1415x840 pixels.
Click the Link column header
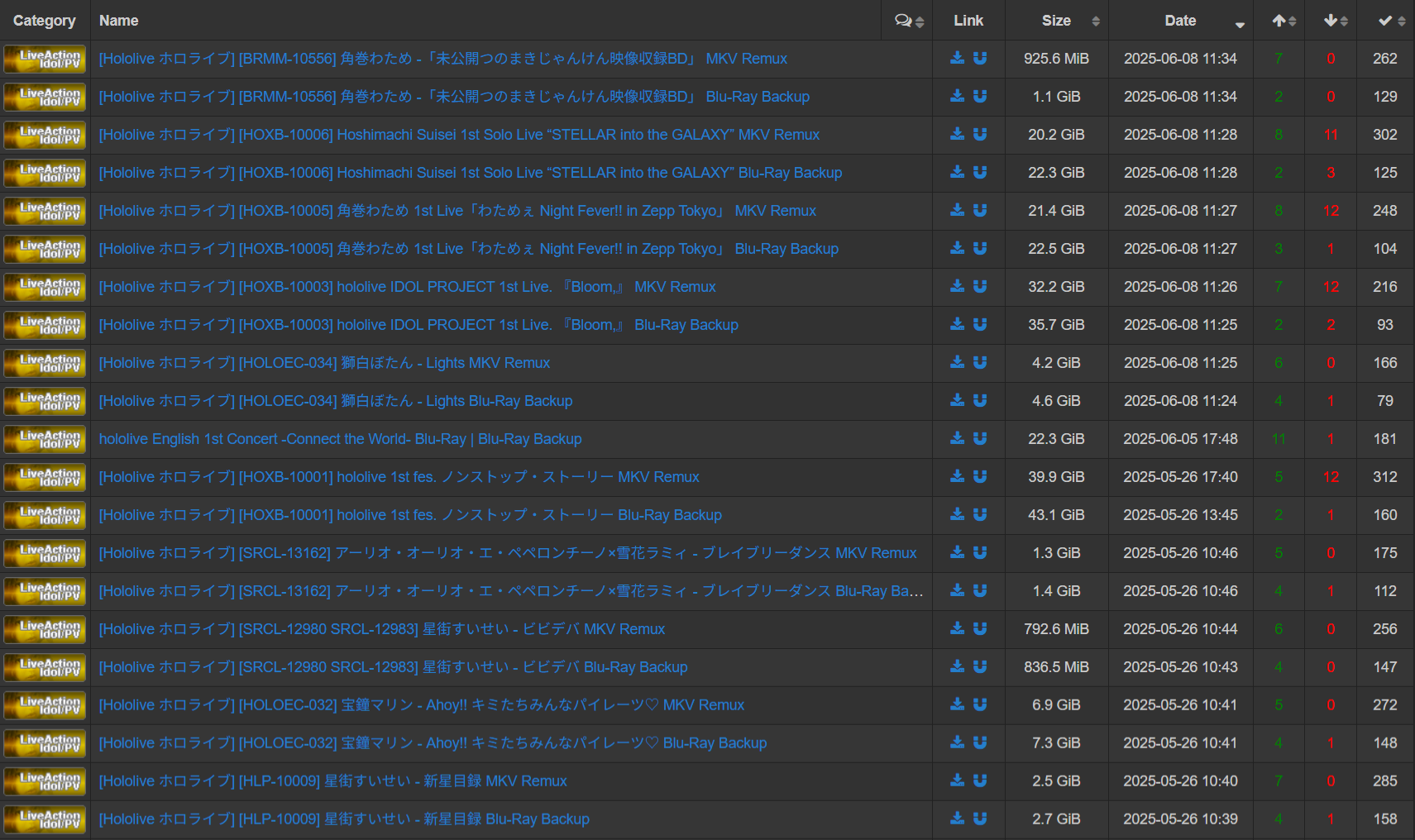[x=968, y=21]
